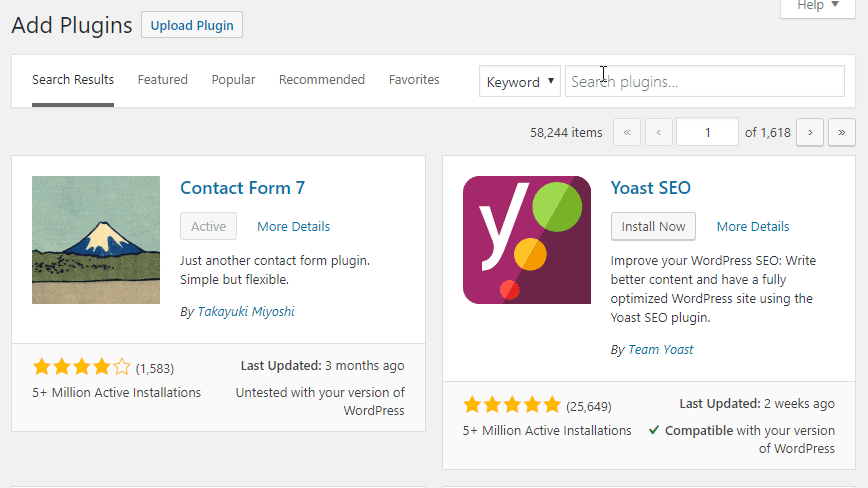The height and width of the screenshot is (488, 868).
Task: Select the Recommended tab
Action: 322,80
